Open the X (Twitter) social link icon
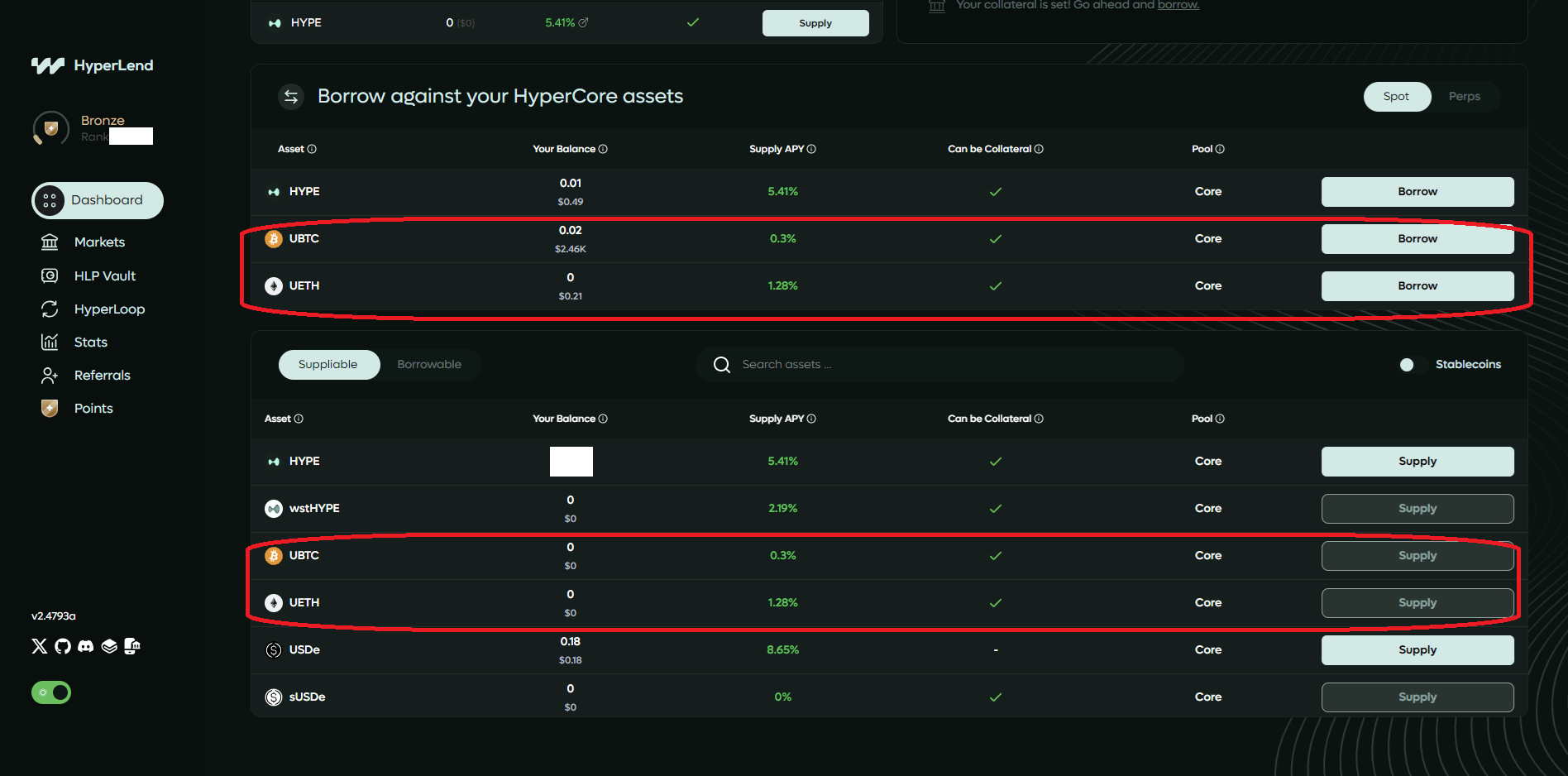 39,646
